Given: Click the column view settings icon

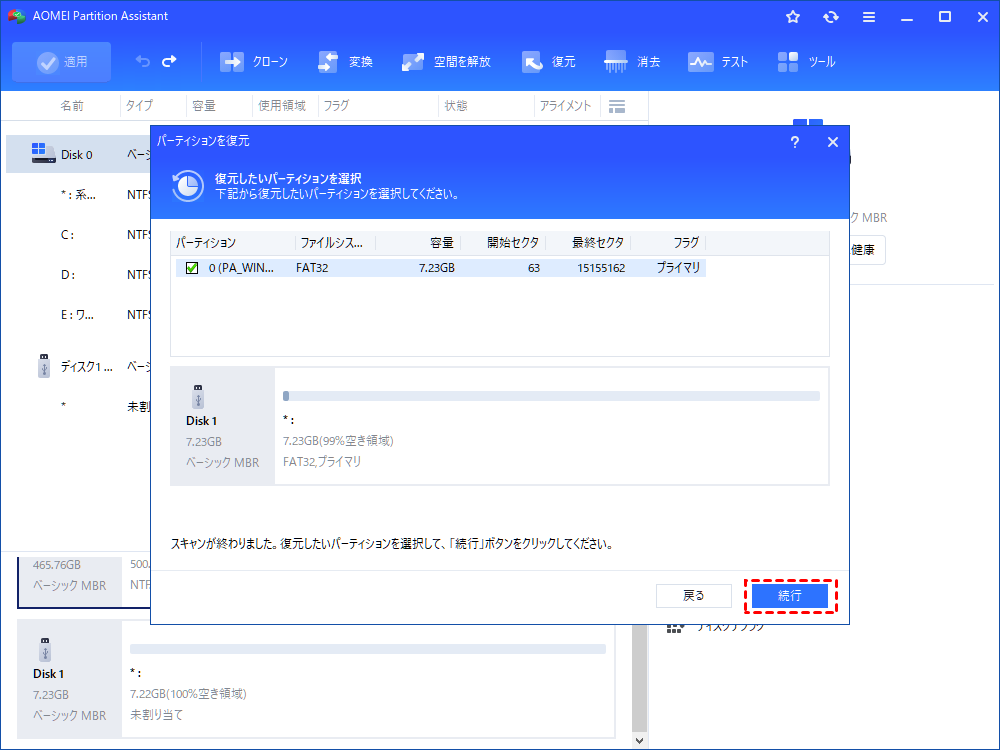Looking at the screenshot, I should point(617,106).
